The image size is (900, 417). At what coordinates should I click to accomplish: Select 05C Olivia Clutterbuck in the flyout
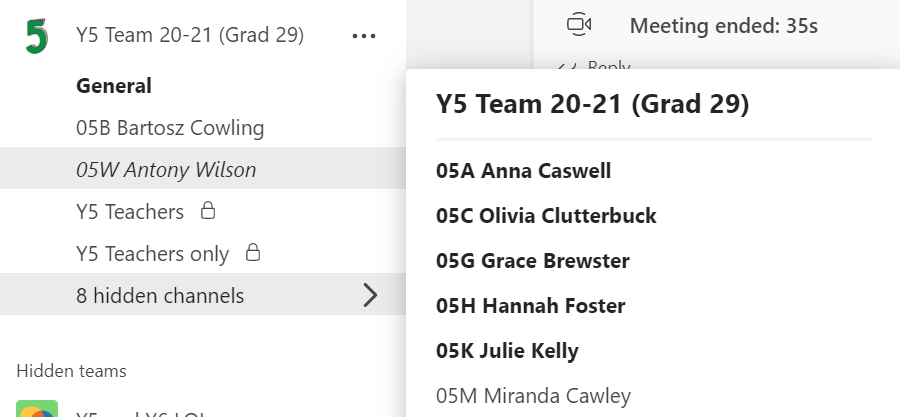(546, 216)
